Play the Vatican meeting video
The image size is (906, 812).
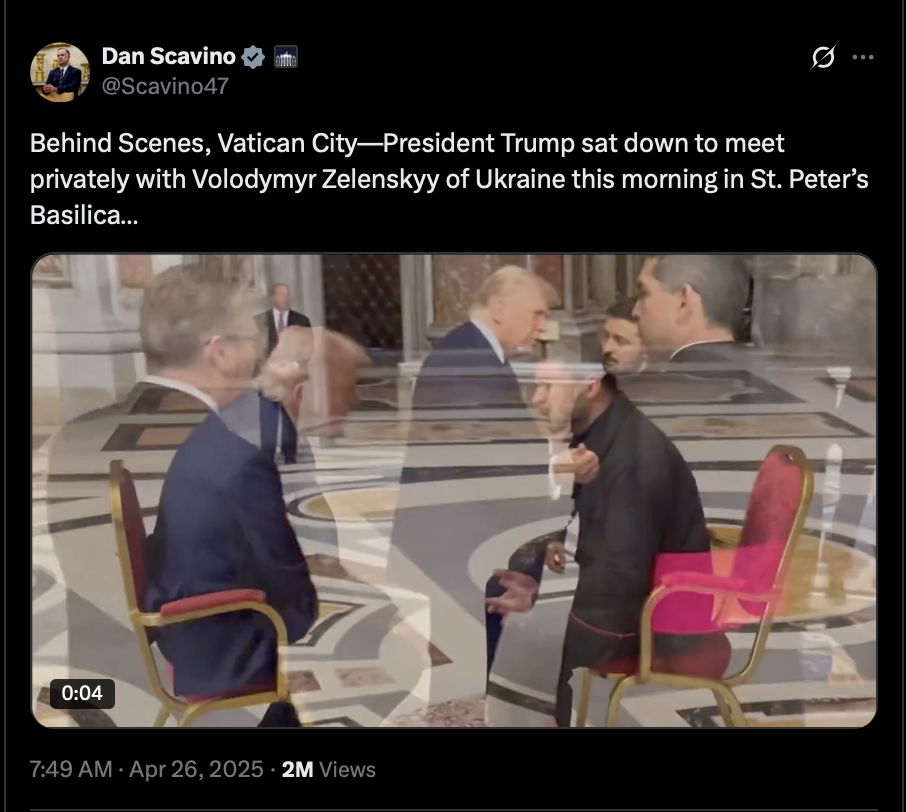(x=454, y=491)
